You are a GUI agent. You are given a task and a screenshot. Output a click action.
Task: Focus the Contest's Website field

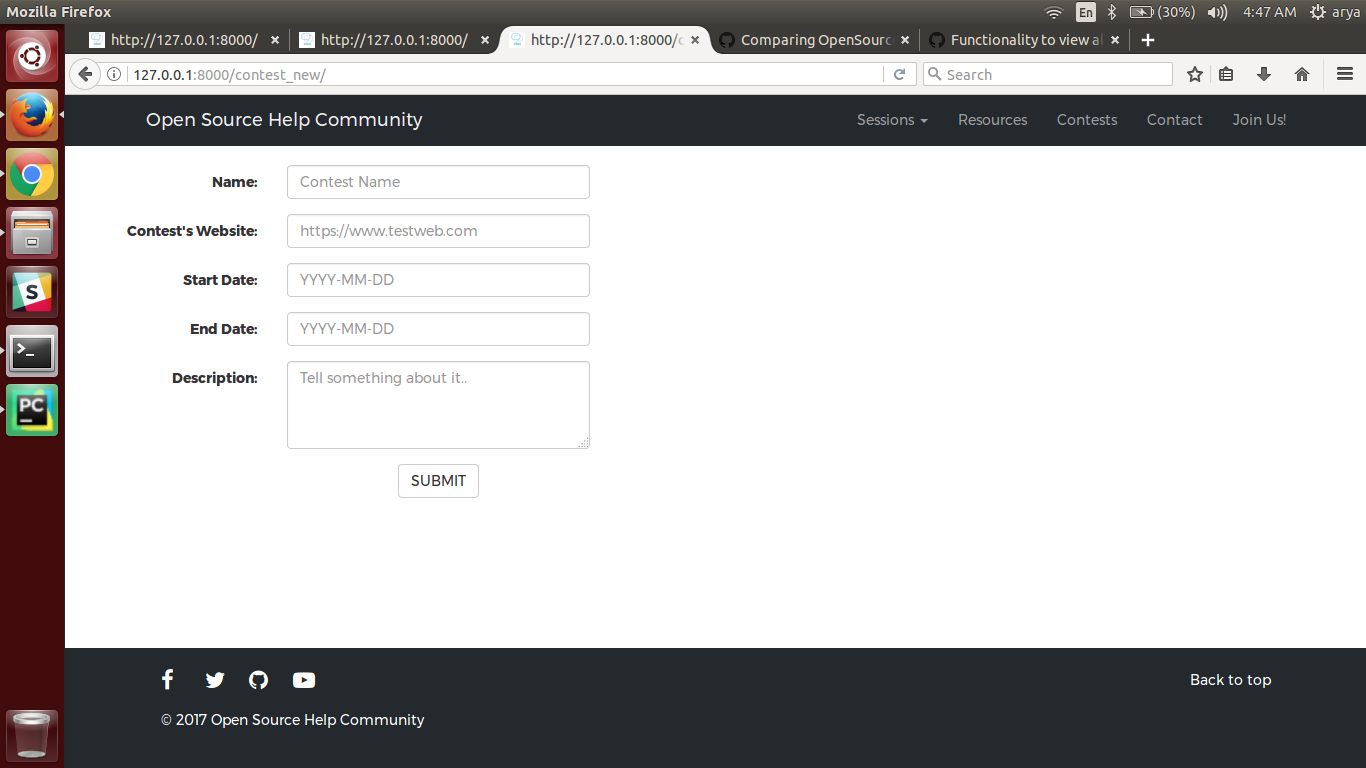pyautogui.click(x=438, y=231)
